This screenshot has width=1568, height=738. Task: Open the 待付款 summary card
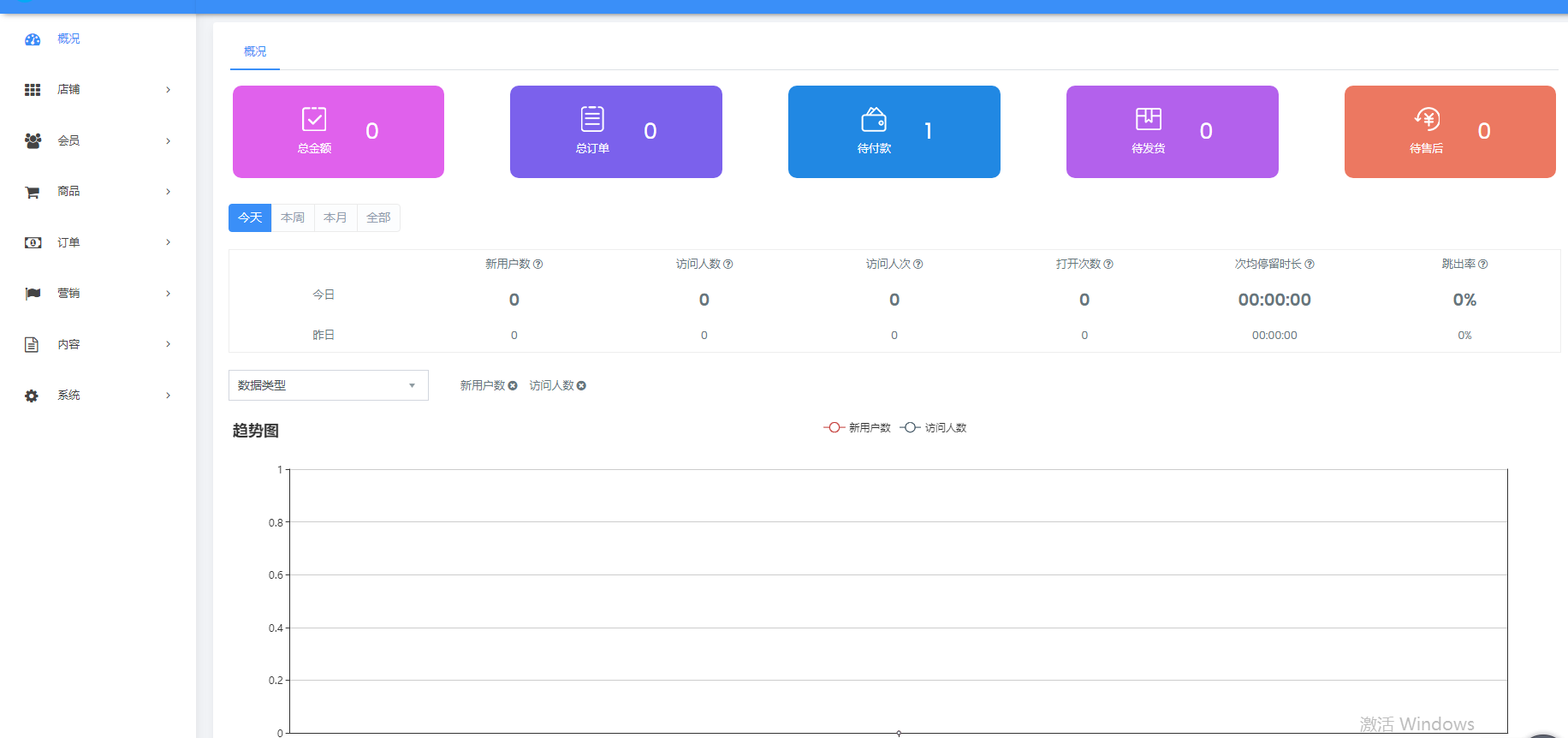[x=894, y=132]
